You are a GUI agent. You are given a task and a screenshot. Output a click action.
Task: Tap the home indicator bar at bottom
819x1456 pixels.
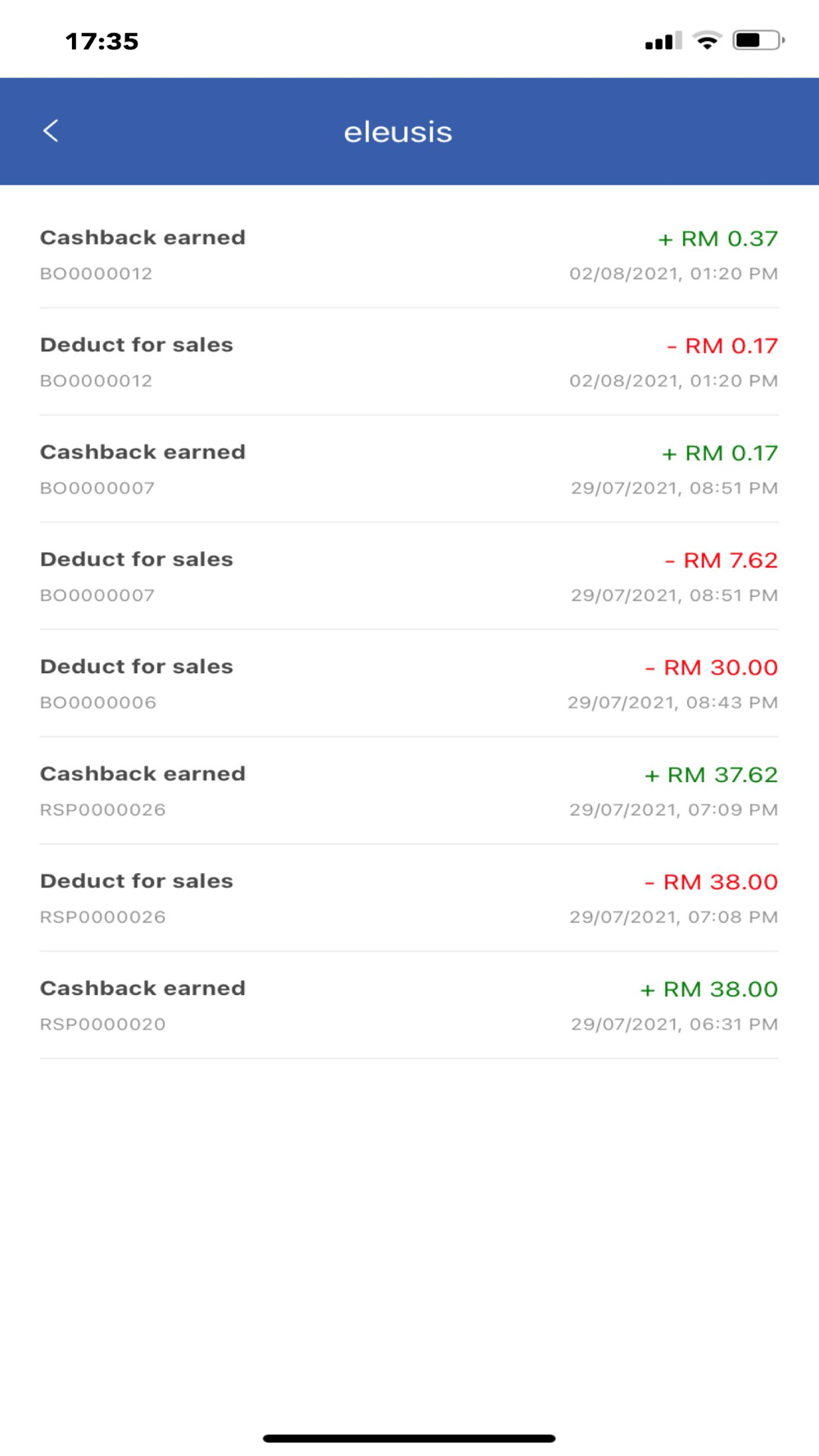[x=409, y=1438]
